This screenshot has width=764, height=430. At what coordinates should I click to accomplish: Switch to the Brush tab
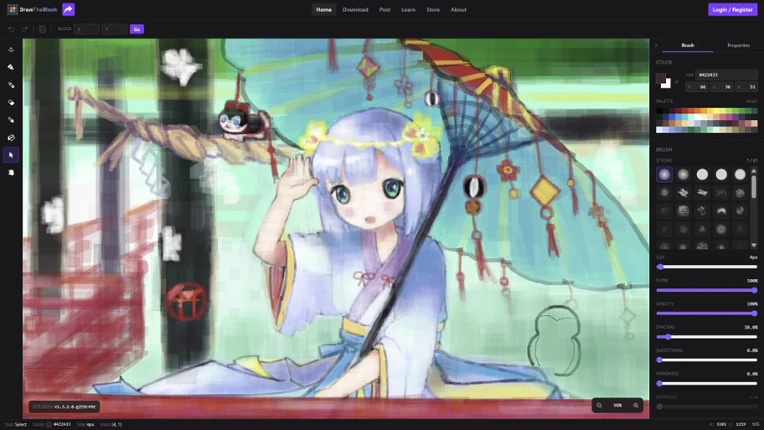[x=688, y=45]
